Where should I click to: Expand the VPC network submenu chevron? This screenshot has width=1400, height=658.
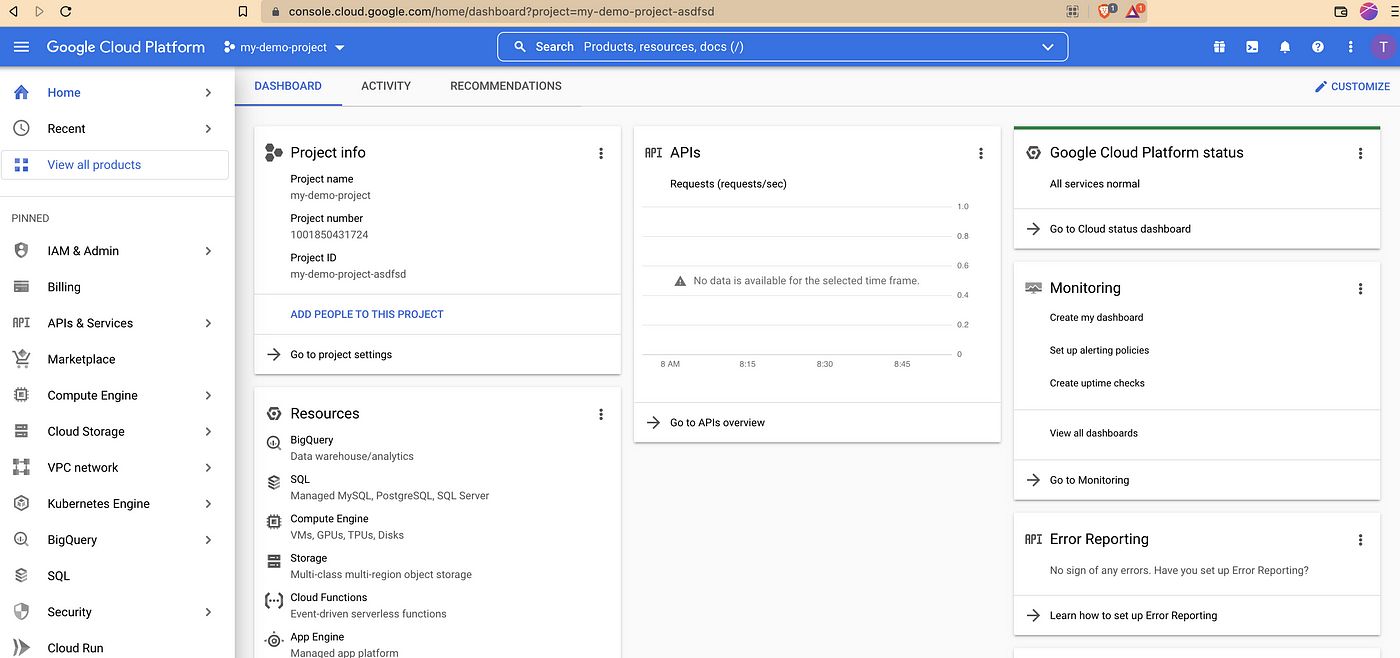(208, 467)
